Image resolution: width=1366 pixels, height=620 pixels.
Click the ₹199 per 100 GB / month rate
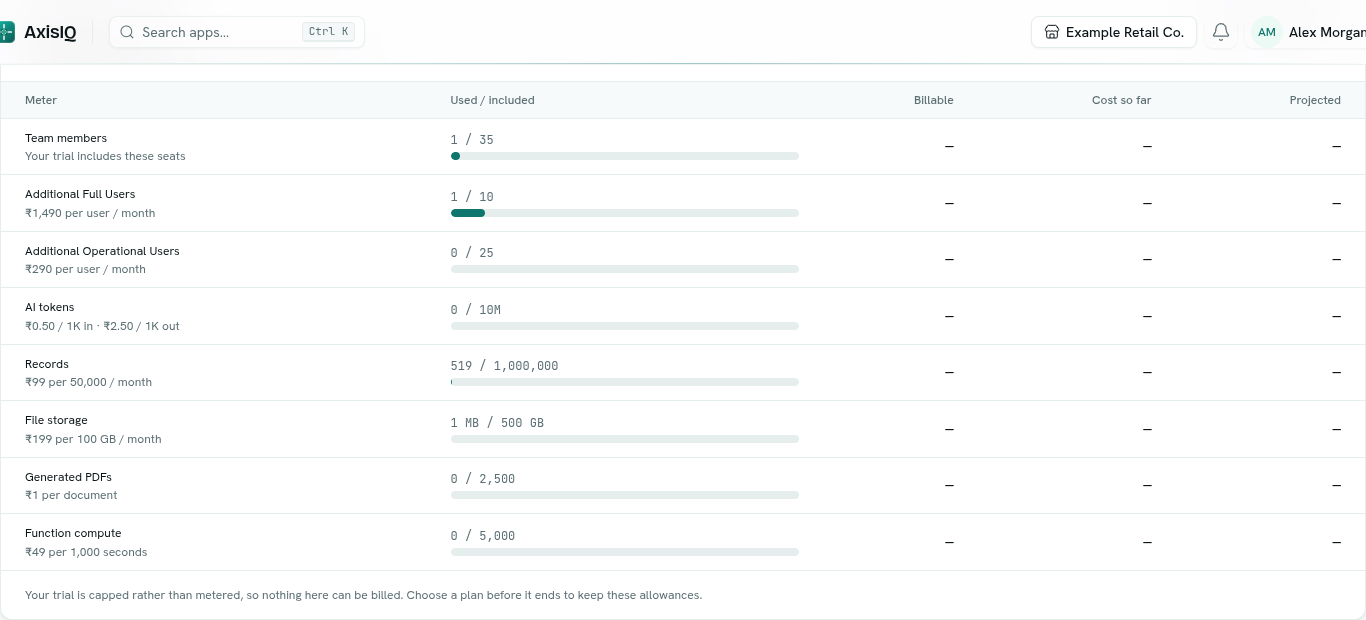(93, 439)
